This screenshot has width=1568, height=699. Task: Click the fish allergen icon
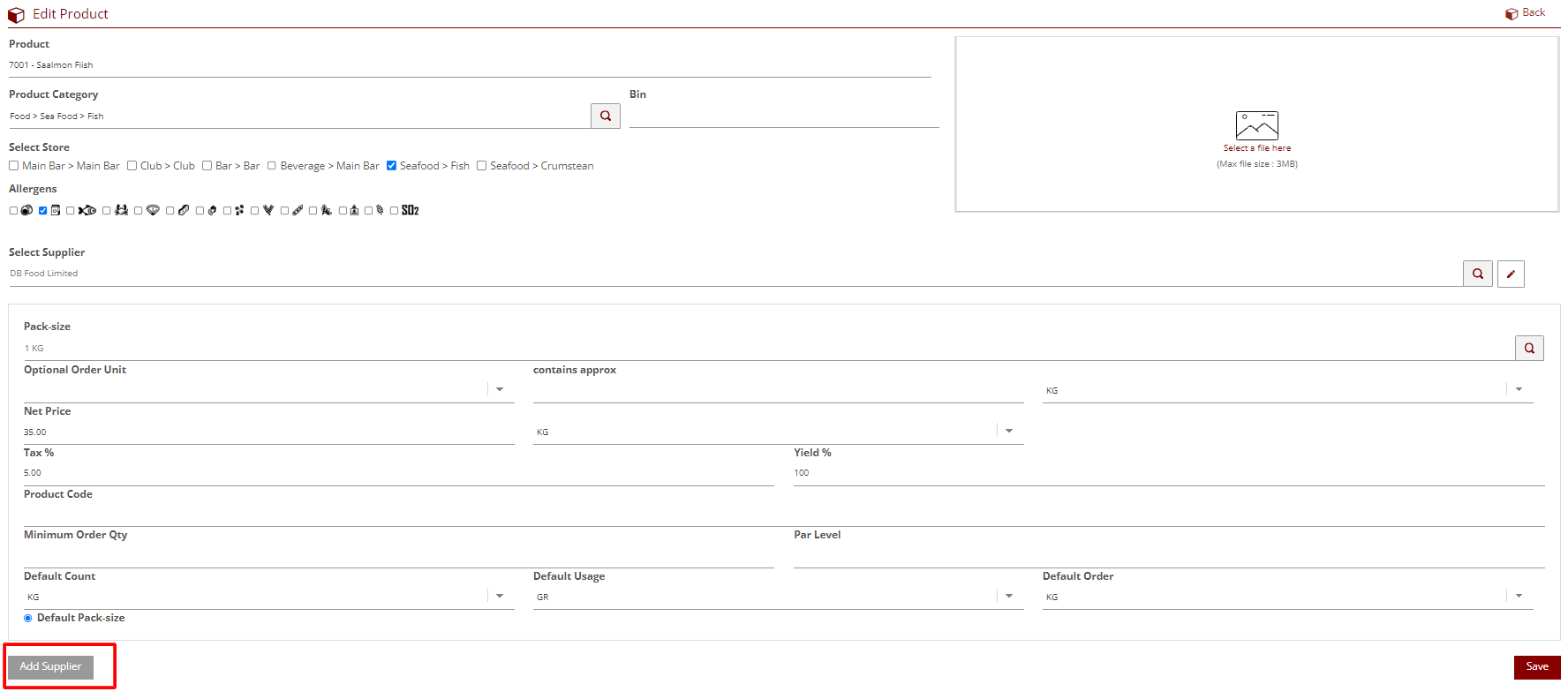pyautogui.click(x=87, y=210)
